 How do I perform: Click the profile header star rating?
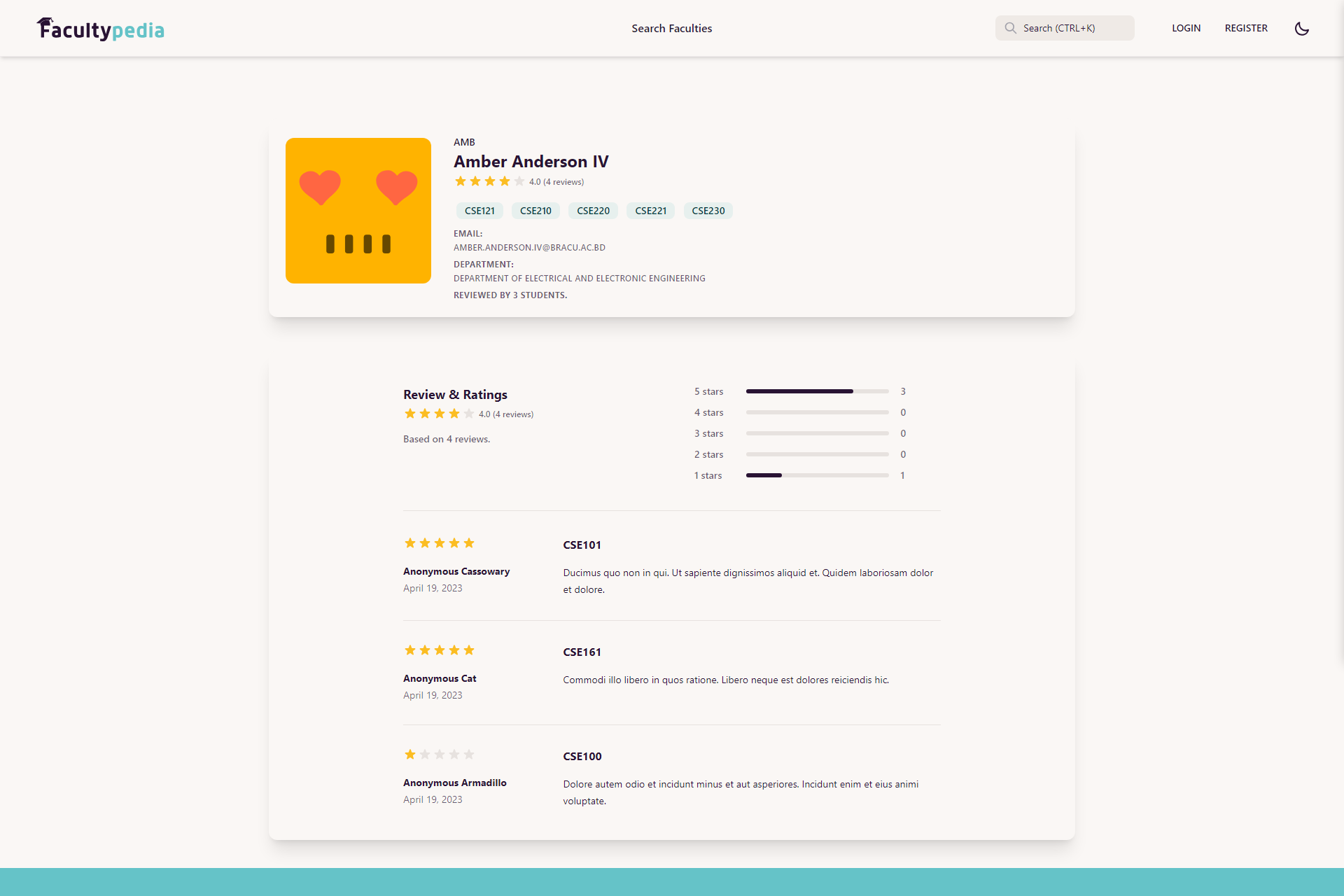489,182
